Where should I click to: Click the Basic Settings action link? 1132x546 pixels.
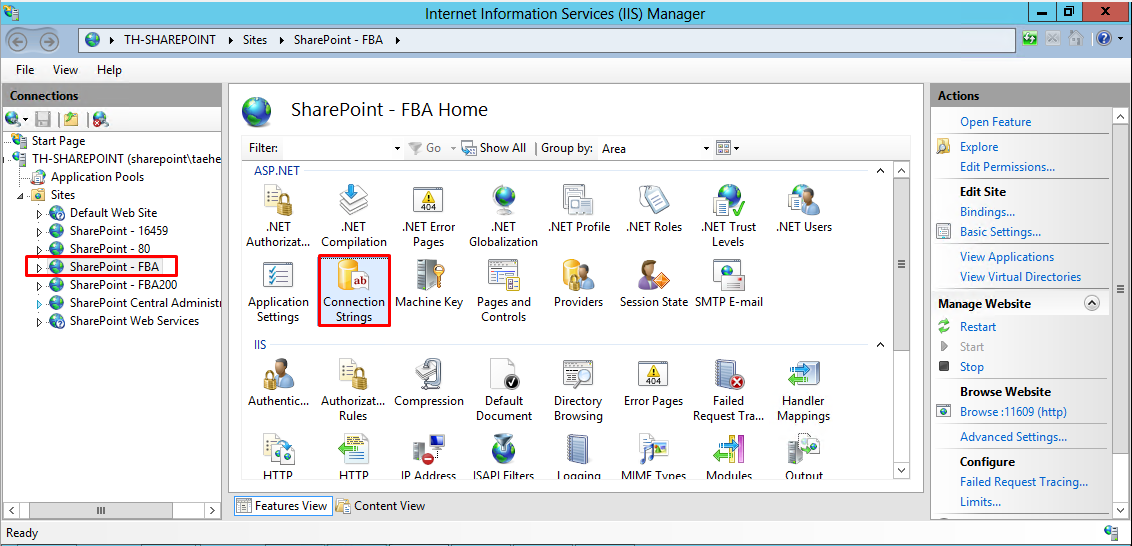pyautogui.click(x=1001, y=233)
